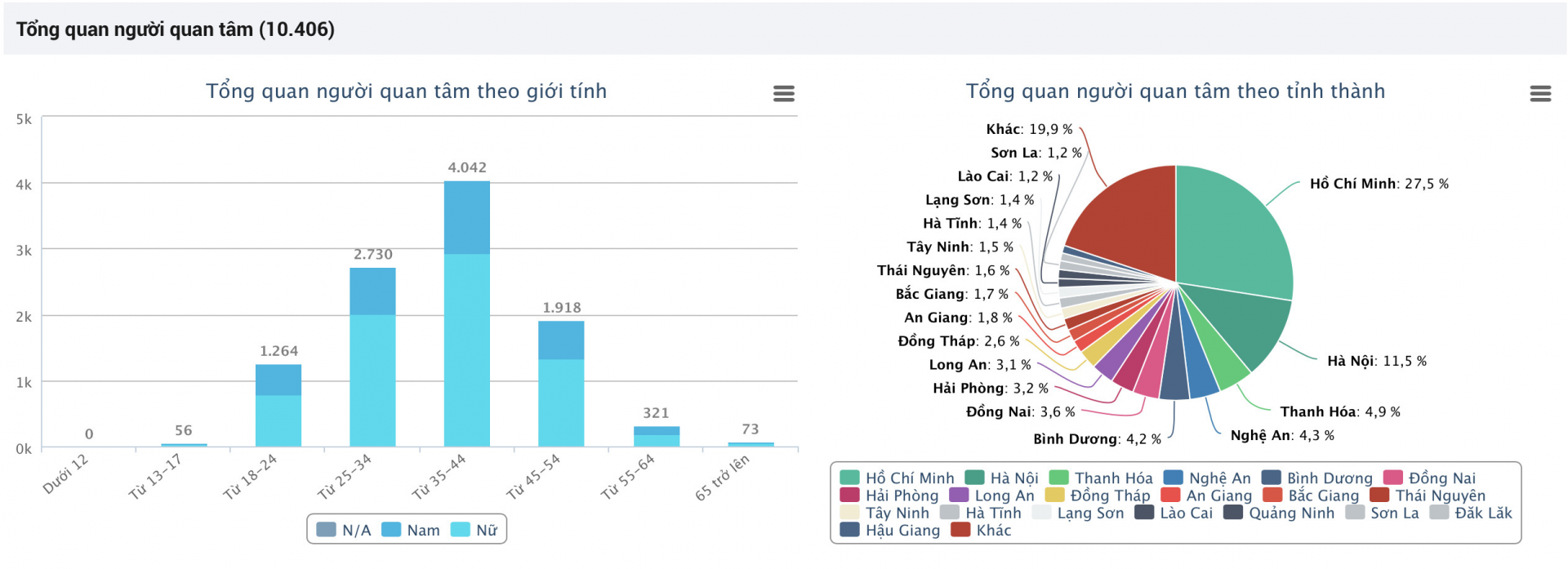Open the gender chart hamburger menu
Screen dimensions: 1568x569
(x=783, y=94)
